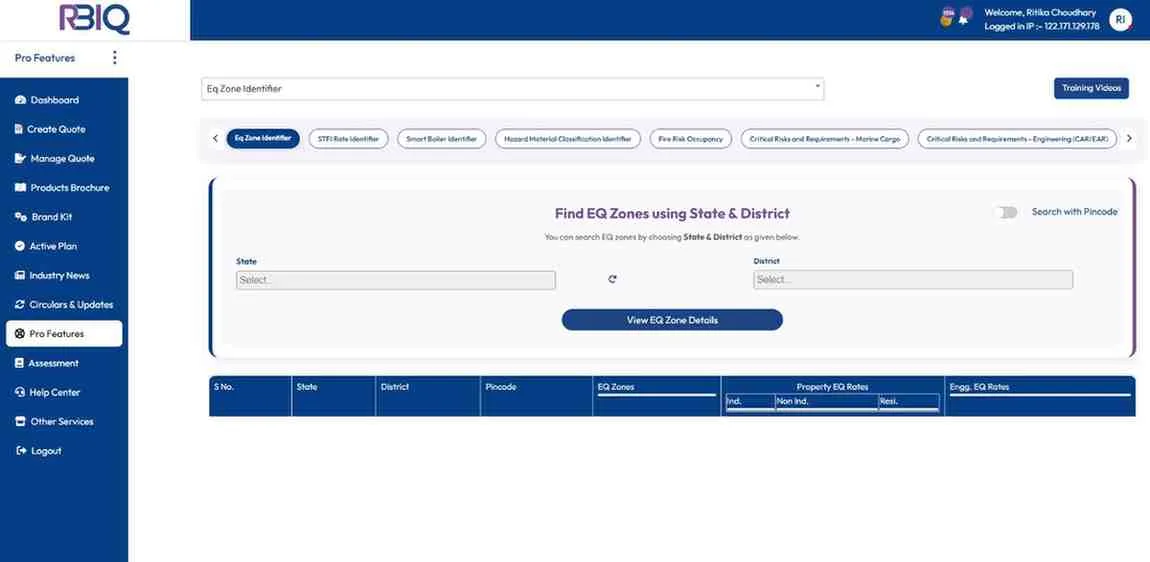
Task: Open Hazard Material Classification Identifier tab
Action: [x=568, y=139]
